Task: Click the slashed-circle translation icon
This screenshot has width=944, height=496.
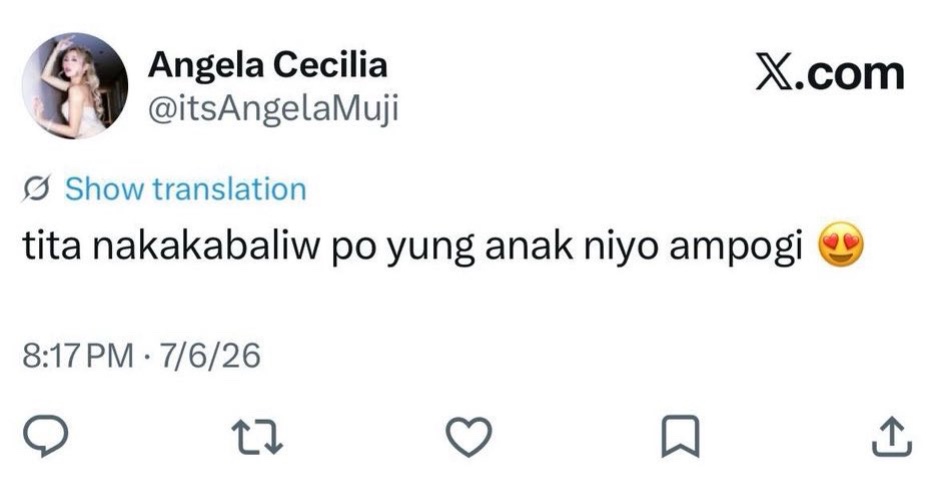Action: pos(36,189)
